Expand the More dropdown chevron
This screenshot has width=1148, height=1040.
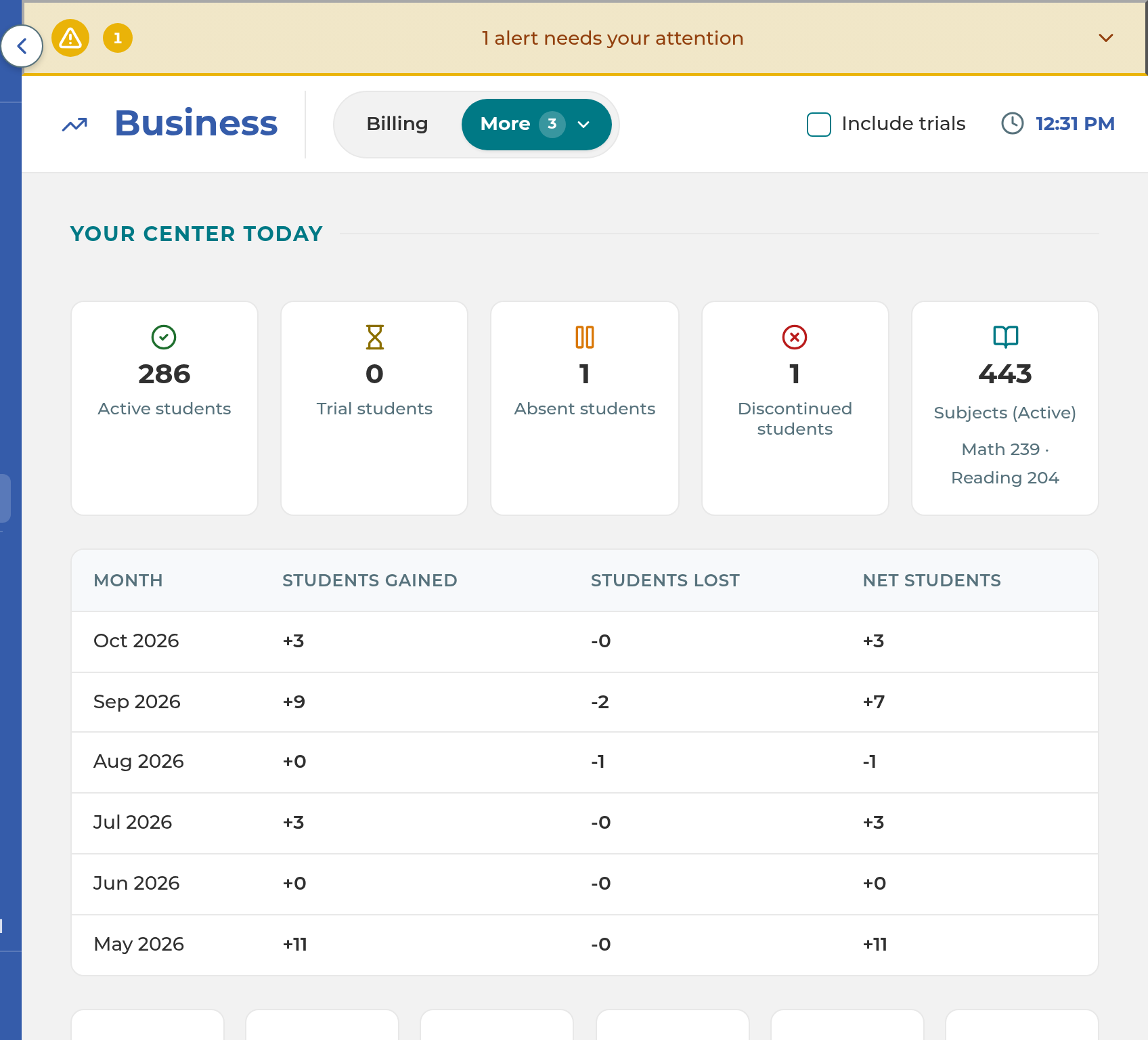[x=583, y=125]
